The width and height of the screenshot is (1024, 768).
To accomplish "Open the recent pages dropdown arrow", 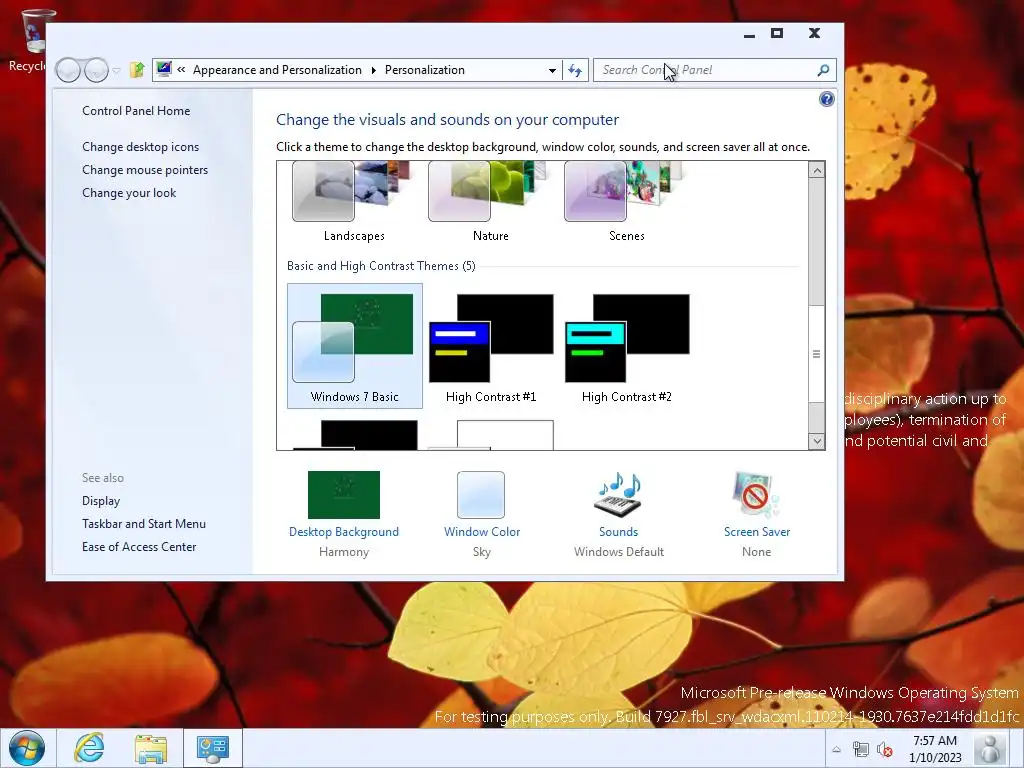I will click(116, 71).
